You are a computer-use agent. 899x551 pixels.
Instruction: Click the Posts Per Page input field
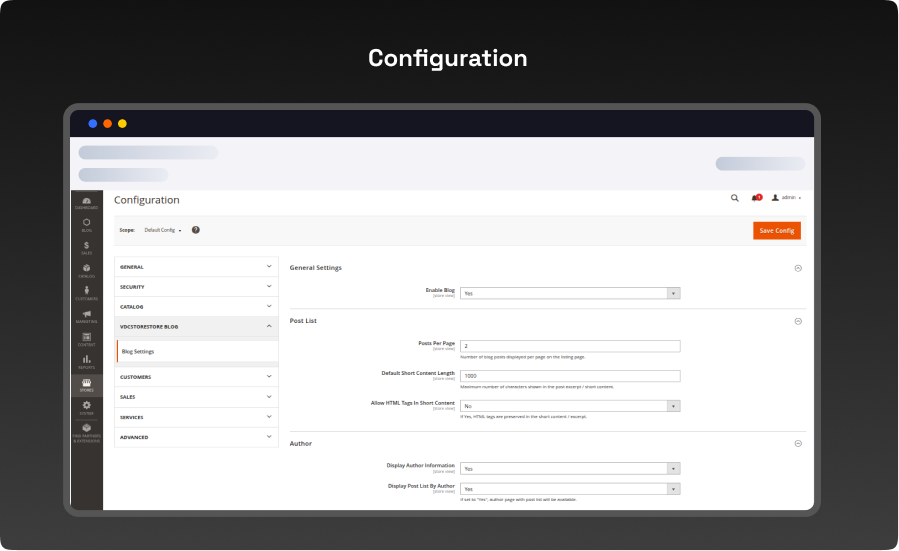coord(570,346)
